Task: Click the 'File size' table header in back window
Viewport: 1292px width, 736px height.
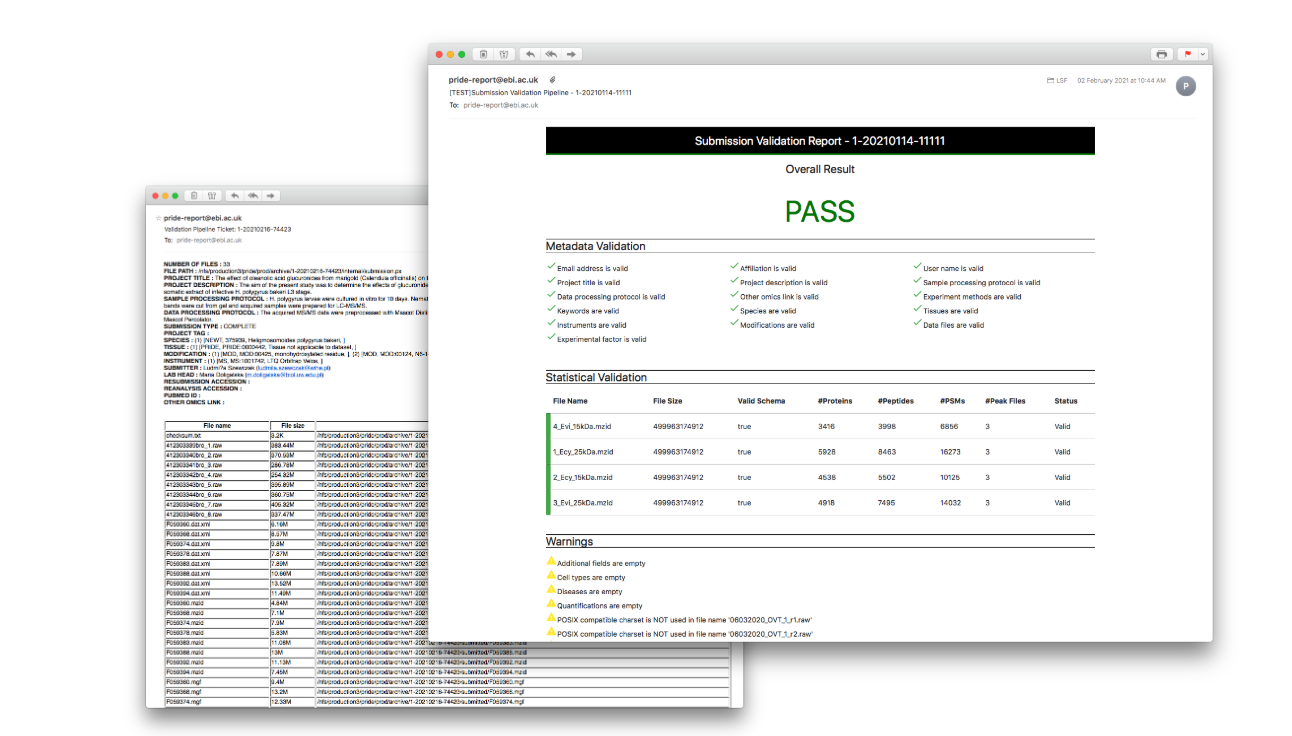Action: click(292, 425)
